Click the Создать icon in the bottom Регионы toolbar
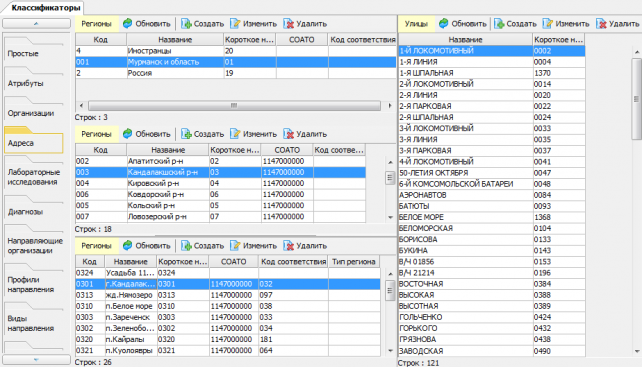The image size is (642, 367). (186, 245)
